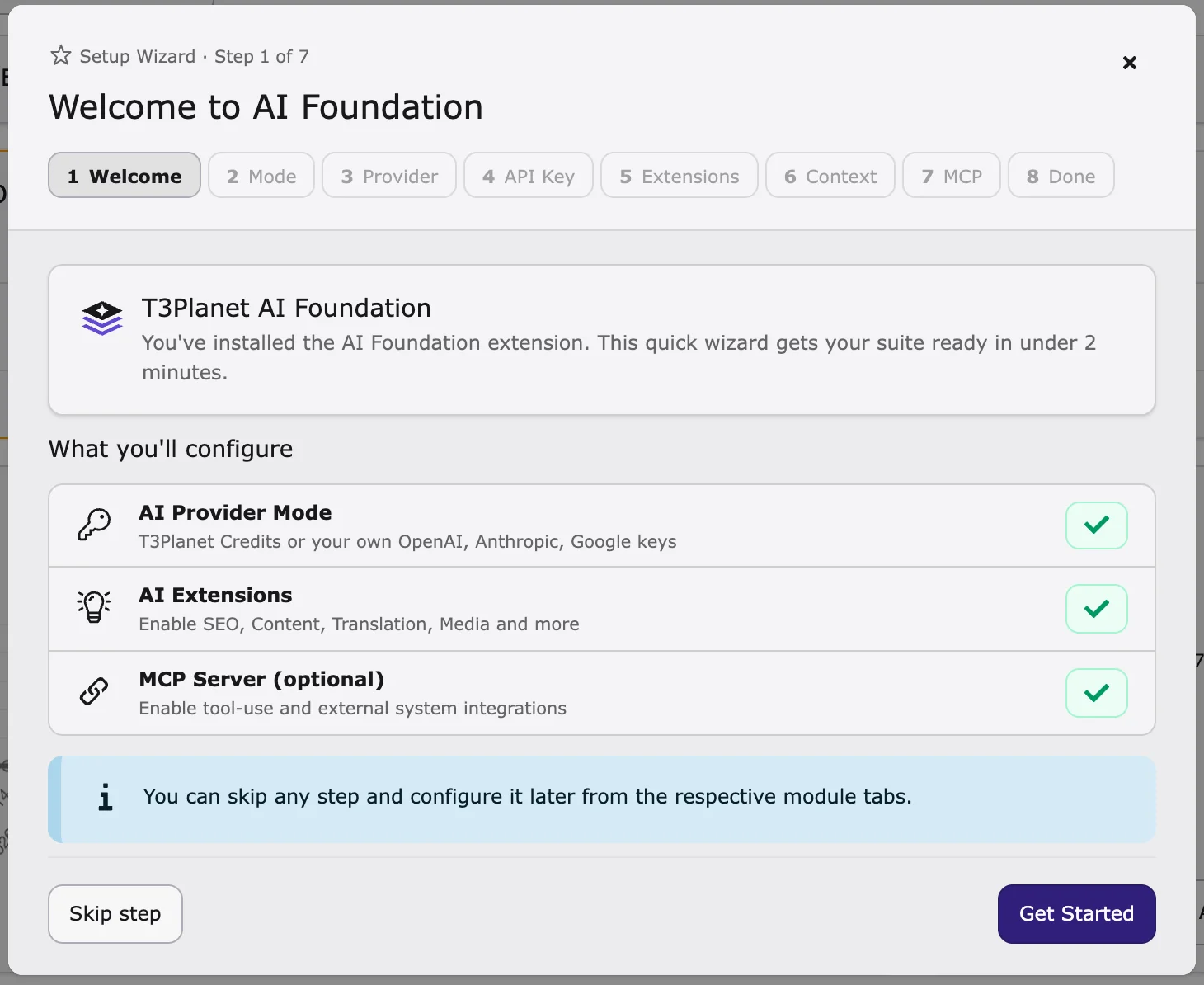Click the key icon for AI Provider Mode
The image size is (1204, 985).
click(94, 525)
